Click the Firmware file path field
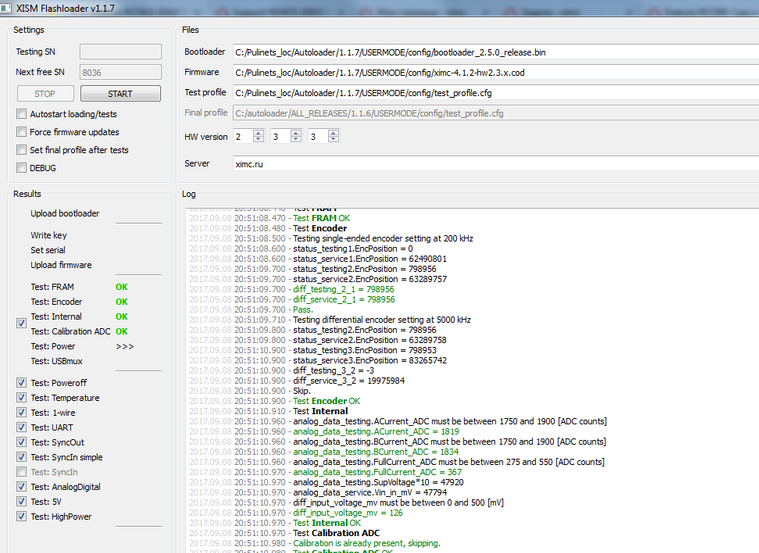 click(496, 73)
